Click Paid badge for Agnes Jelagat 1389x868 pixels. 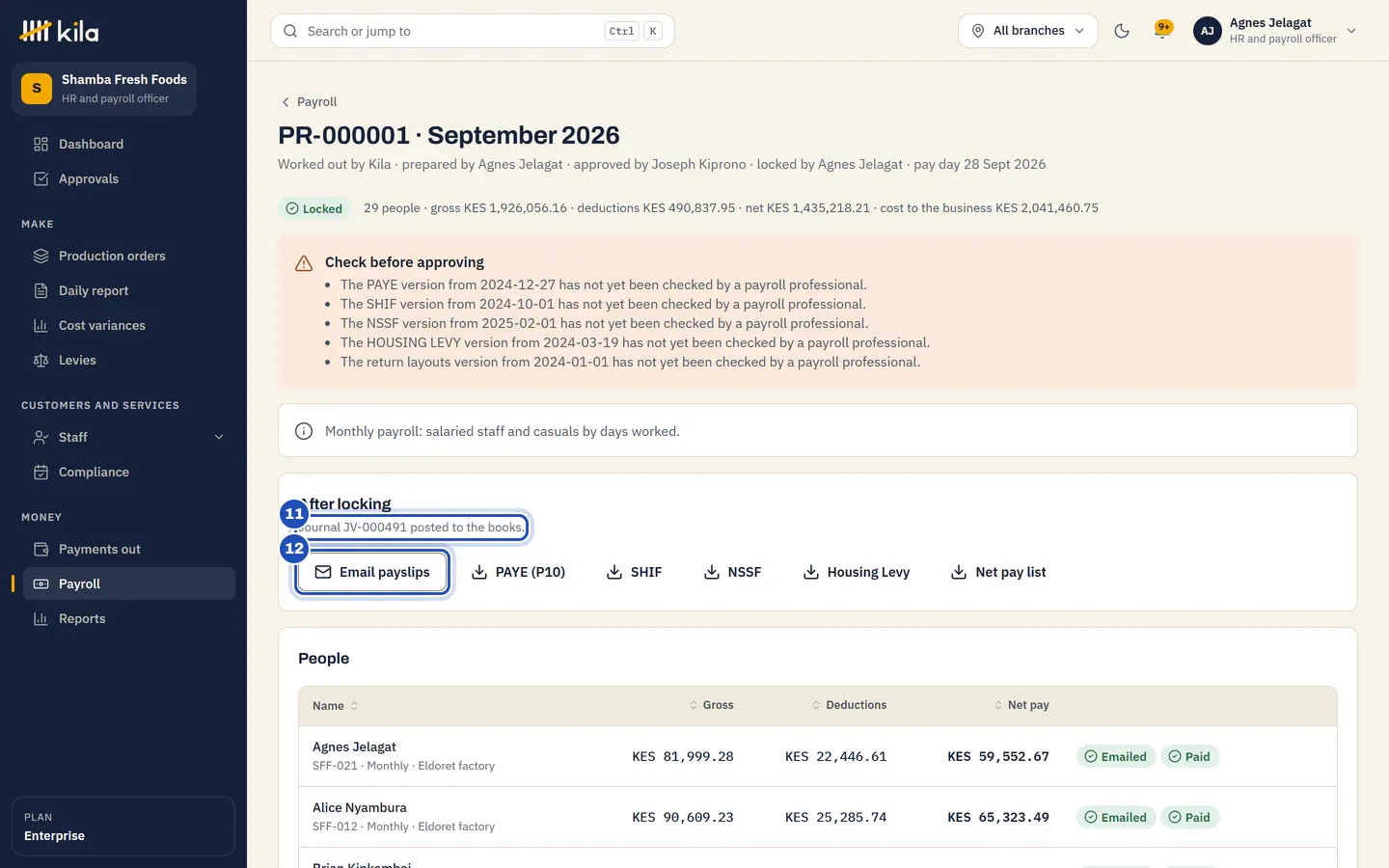pyautogui.click(x=1189, y=756)
